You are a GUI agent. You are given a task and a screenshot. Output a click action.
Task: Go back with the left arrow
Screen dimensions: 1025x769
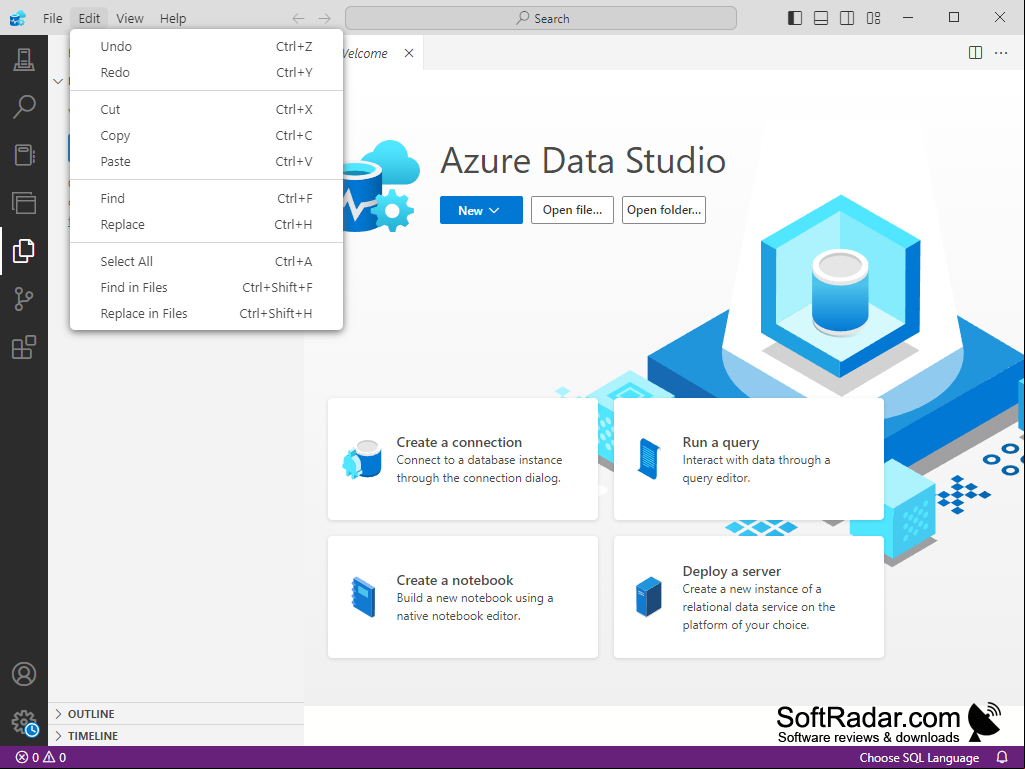[298, 18]
